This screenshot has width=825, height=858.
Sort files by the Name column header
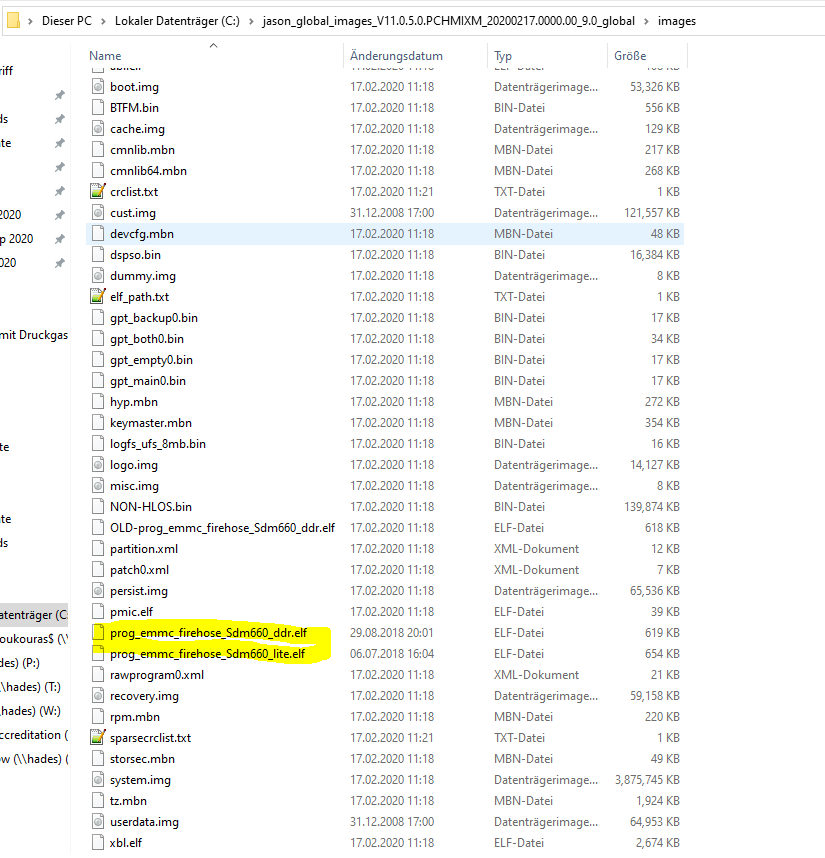105,56
